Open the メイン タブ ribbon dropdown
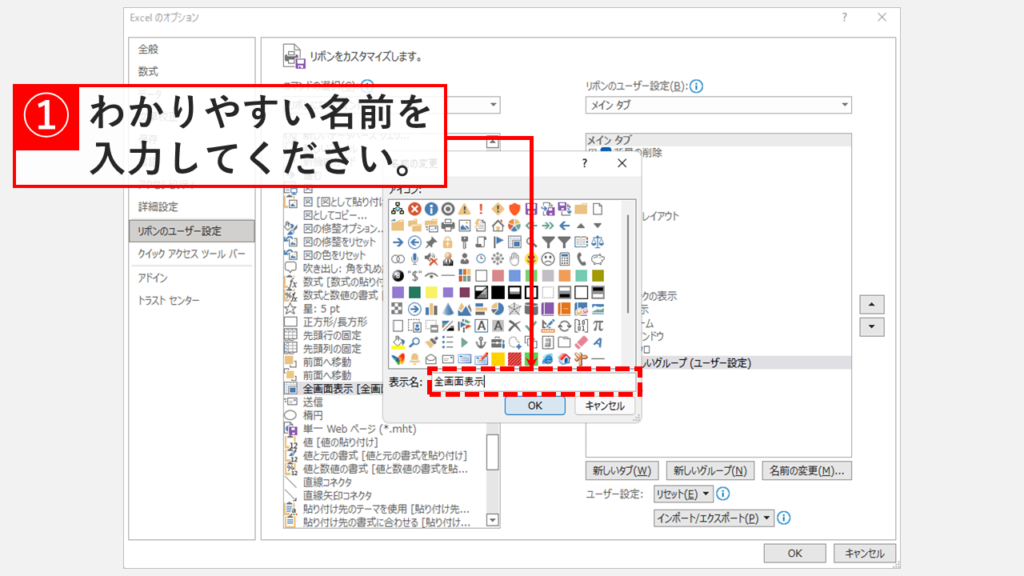Viewport: 1024px width, 576px height. pos(718,105)
